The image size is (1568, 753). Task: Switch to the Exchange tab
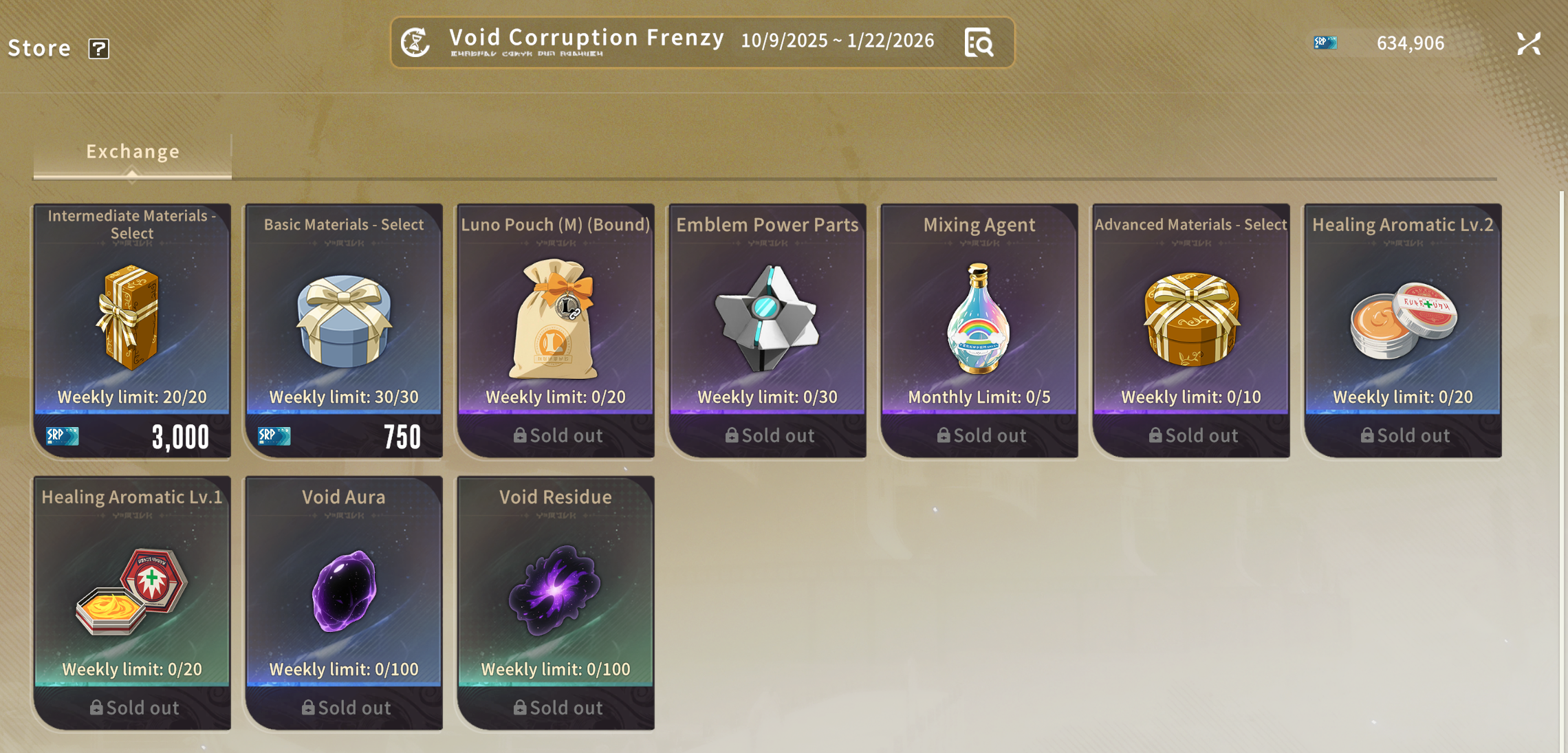(133, 152)
